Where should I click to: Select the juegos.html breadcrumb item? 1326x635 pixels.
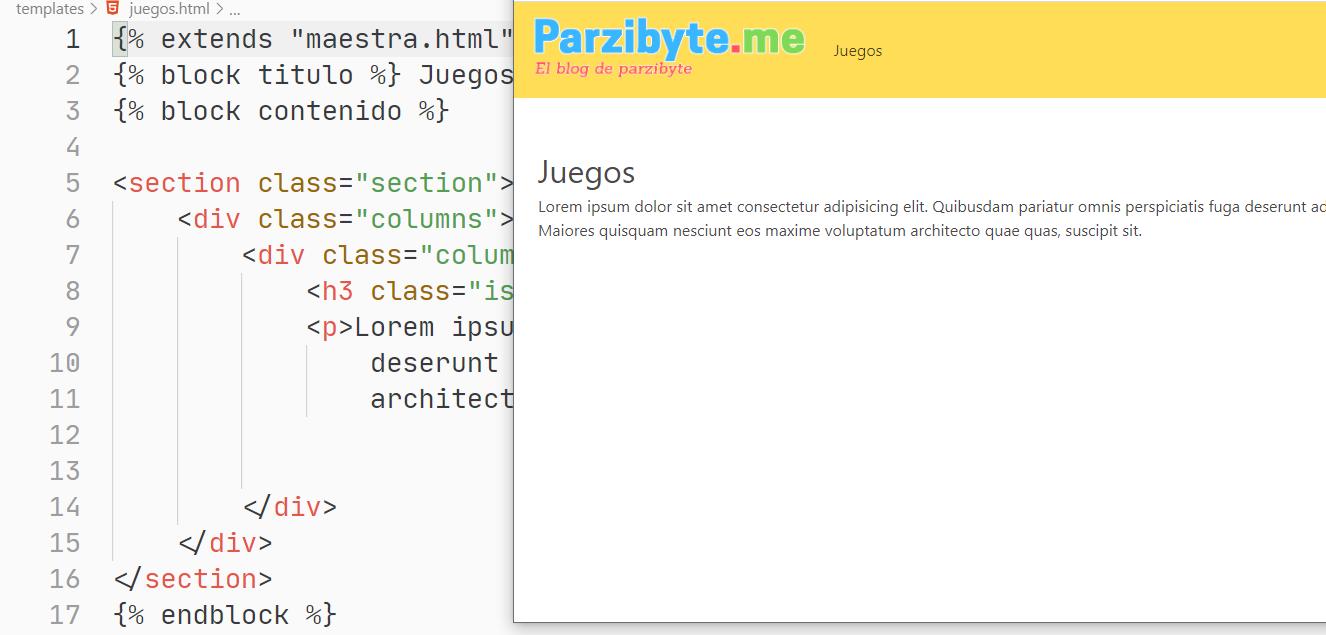coord(169,9)
